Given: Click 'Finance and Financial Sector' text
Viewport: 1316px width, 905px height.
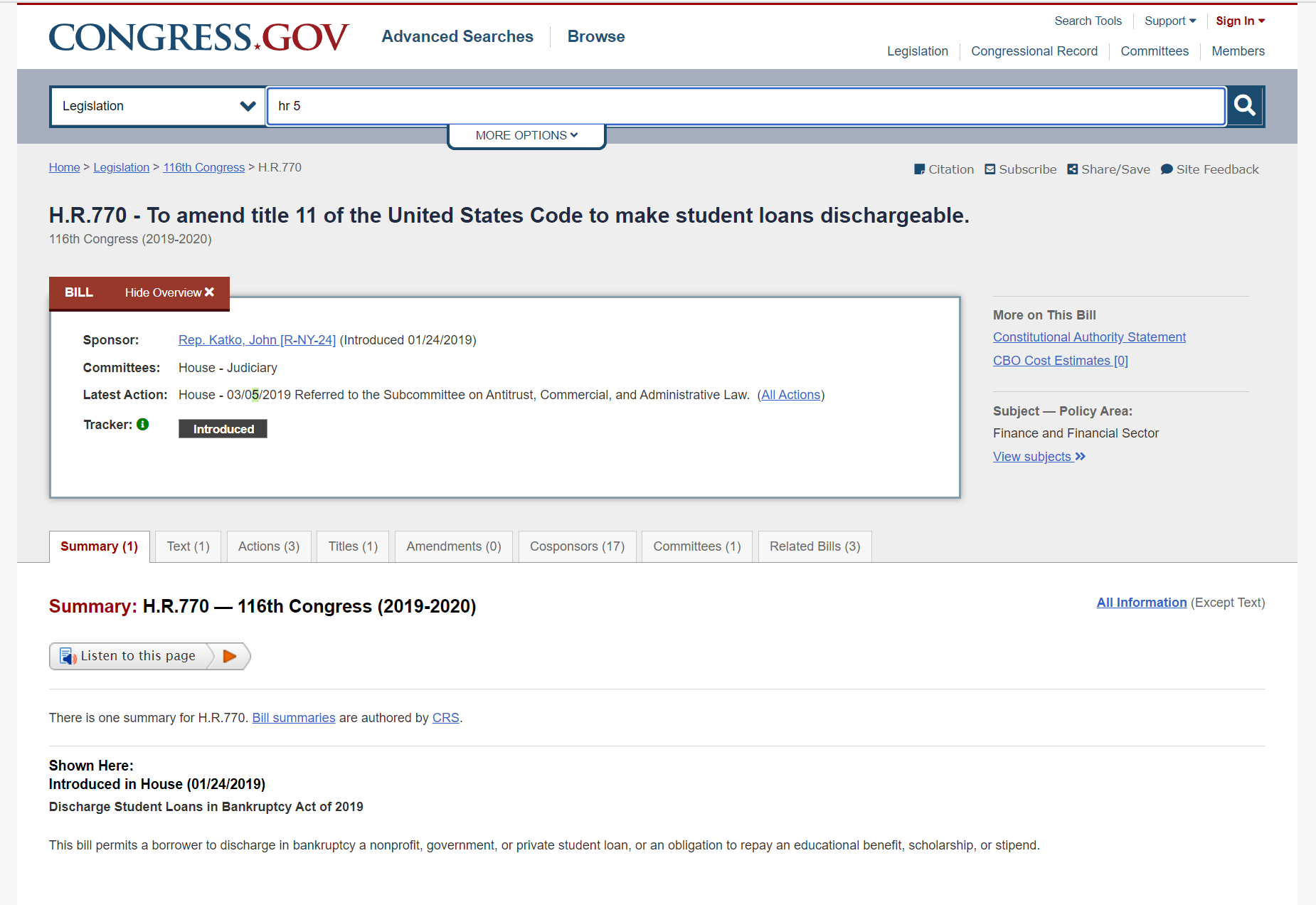Looking at the screenshot, I should tap(1076, 433).
